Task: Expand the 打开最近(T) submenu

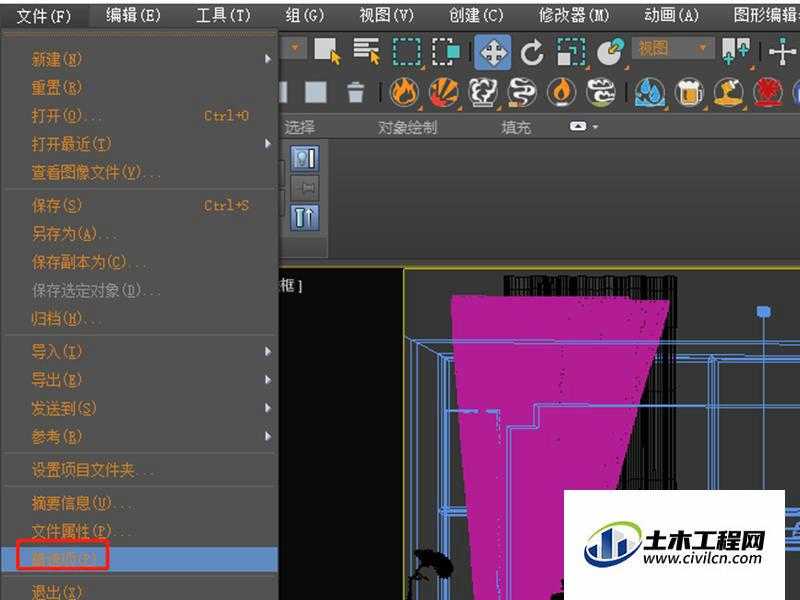Action: coord(140,144)
